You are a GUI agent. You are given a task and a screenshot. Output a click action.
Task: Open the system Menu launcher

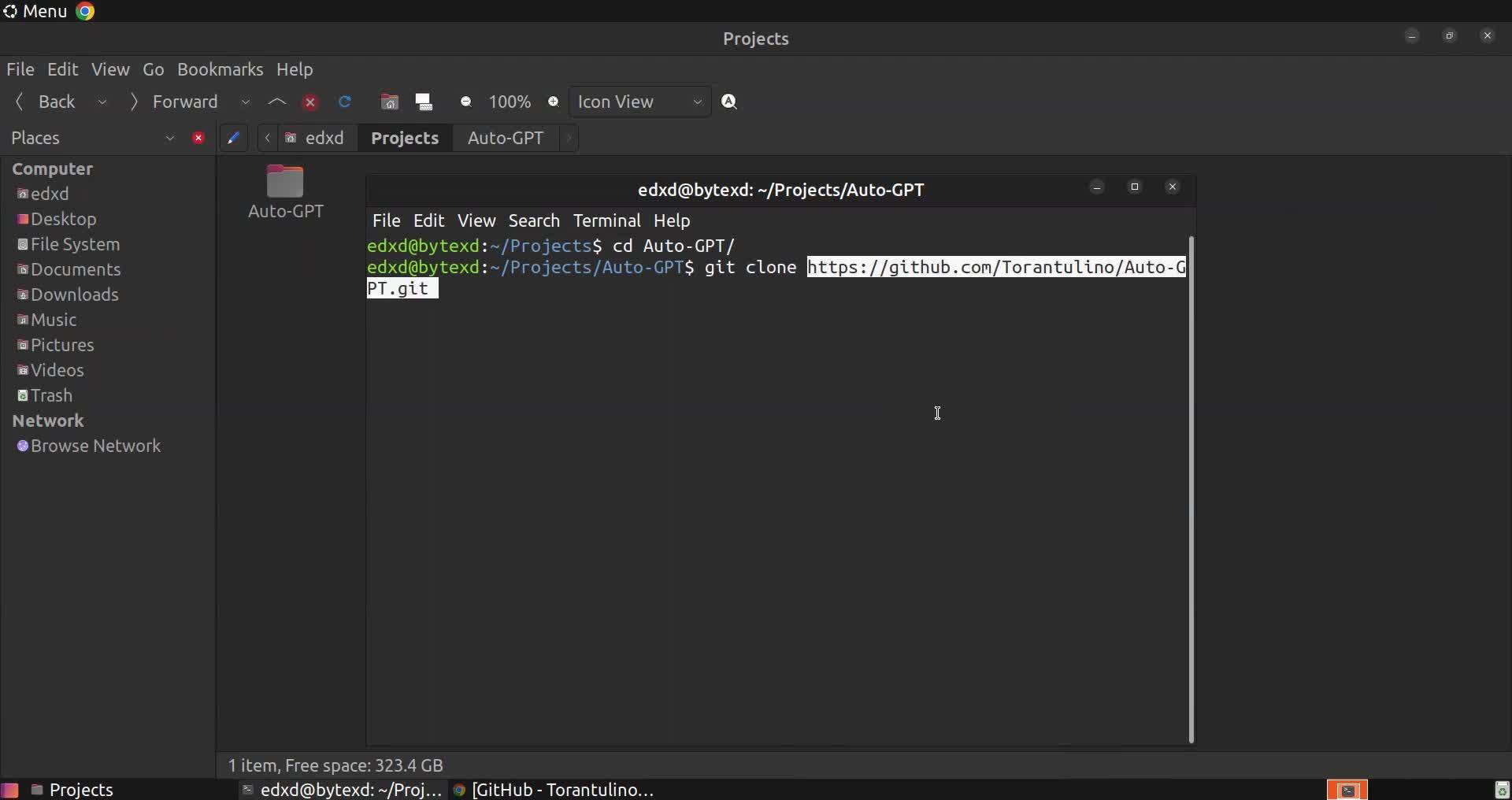(x=35, y=11)
